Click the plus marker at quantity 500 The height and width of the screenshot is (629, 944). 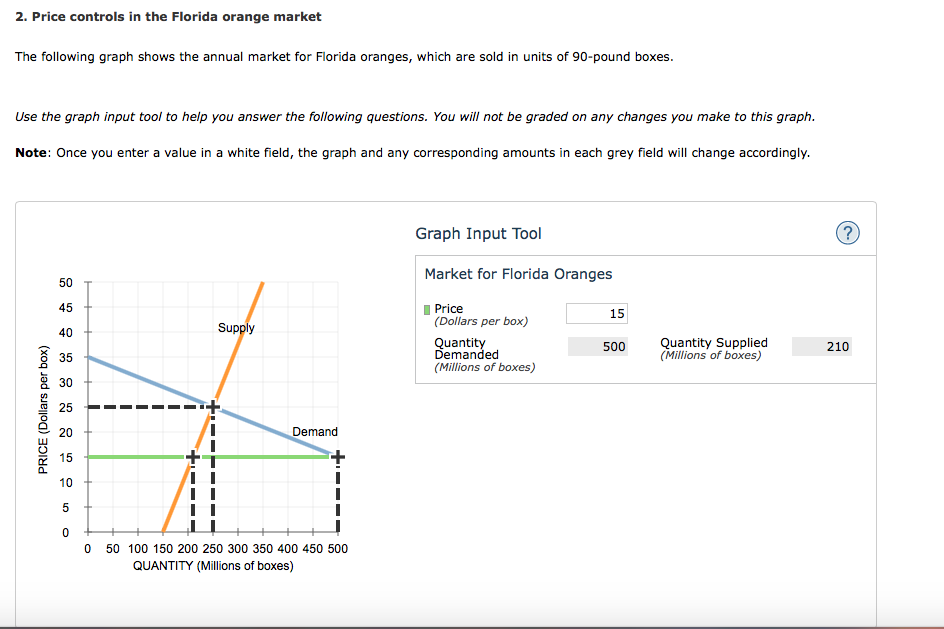[338, 456]
